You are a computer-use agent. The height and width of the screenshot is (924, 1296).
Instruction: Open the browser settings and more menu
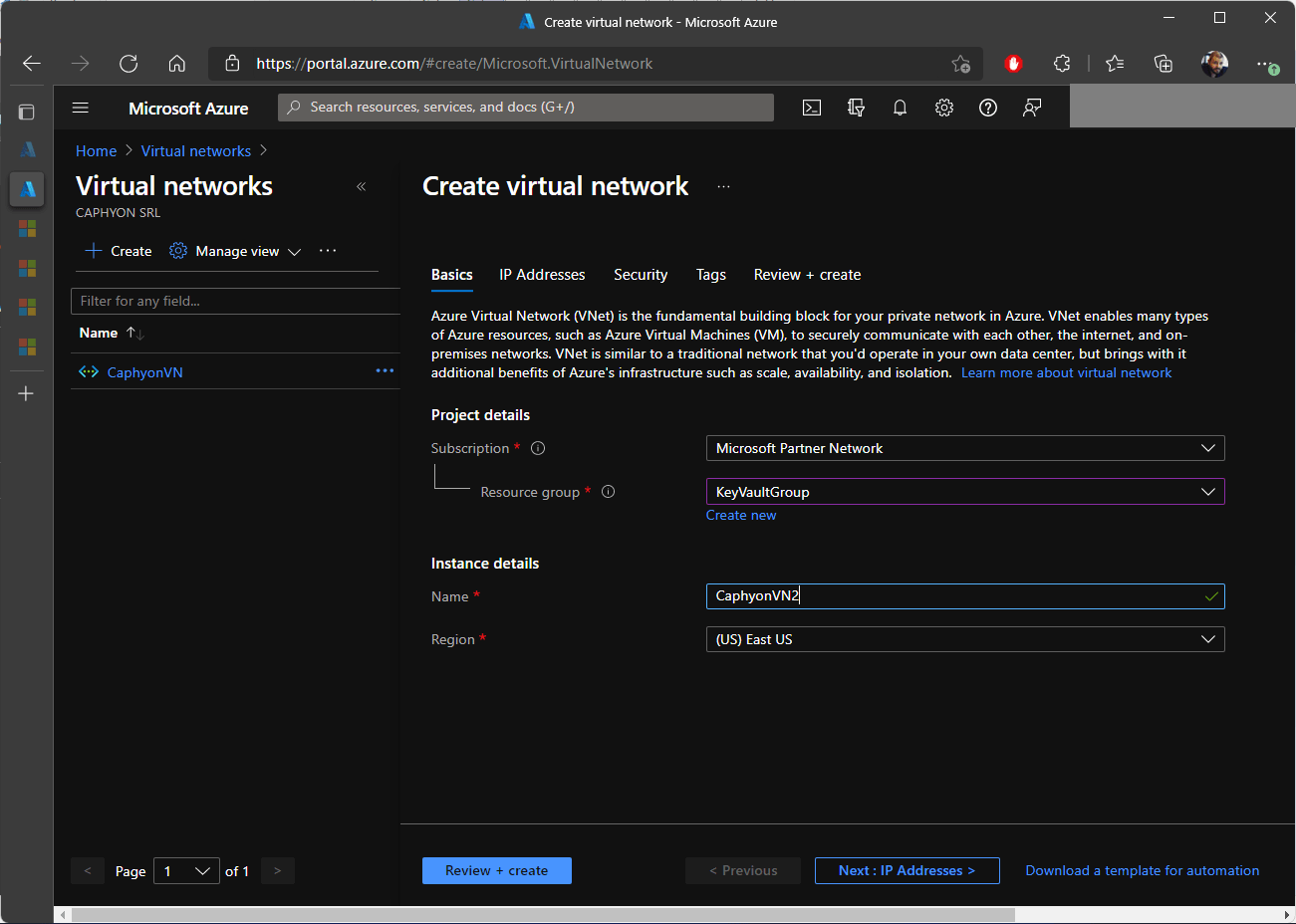click(1265, 64)
